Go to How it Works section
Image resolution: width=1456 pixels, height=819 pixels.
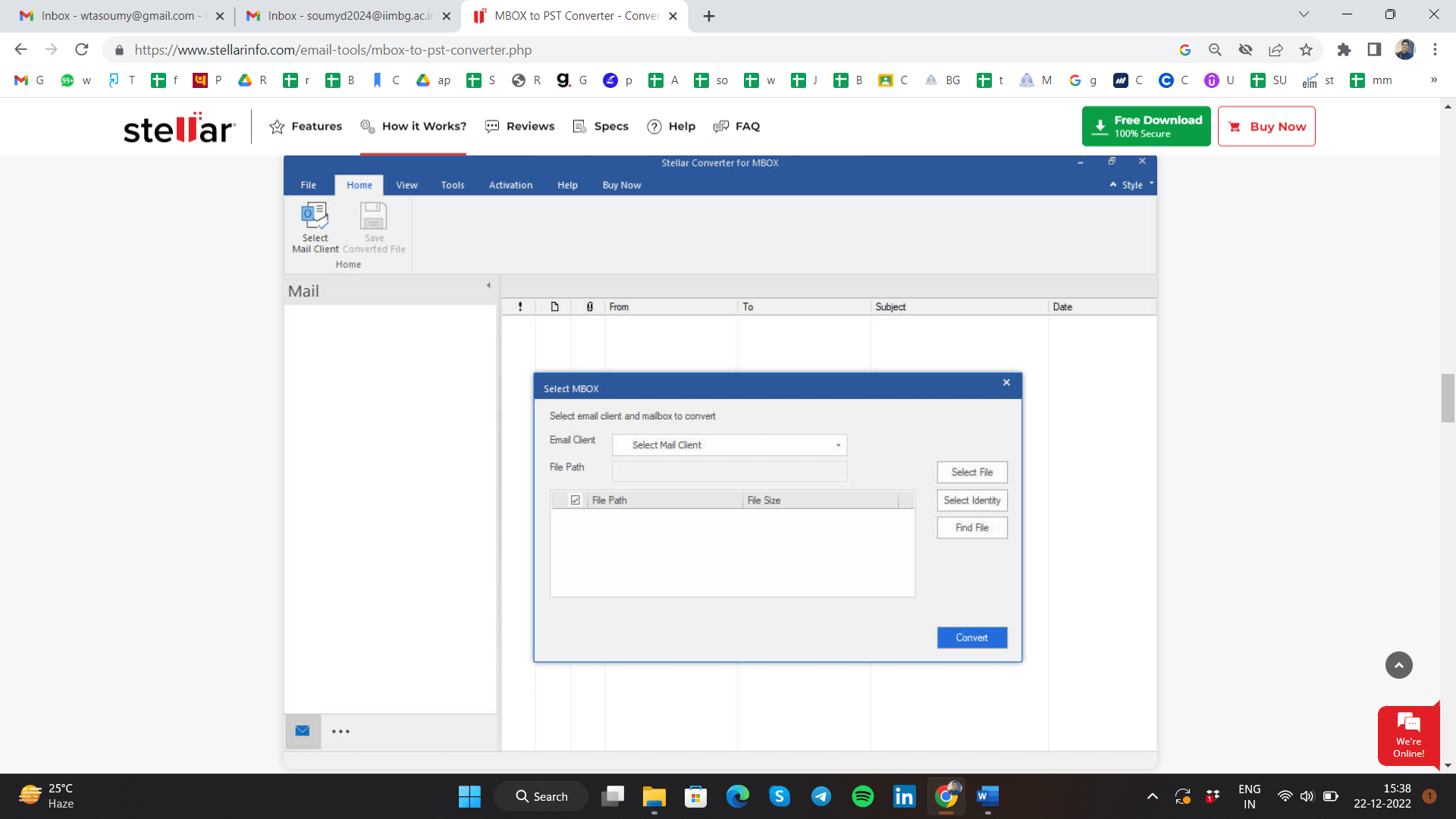click(413, 127)
